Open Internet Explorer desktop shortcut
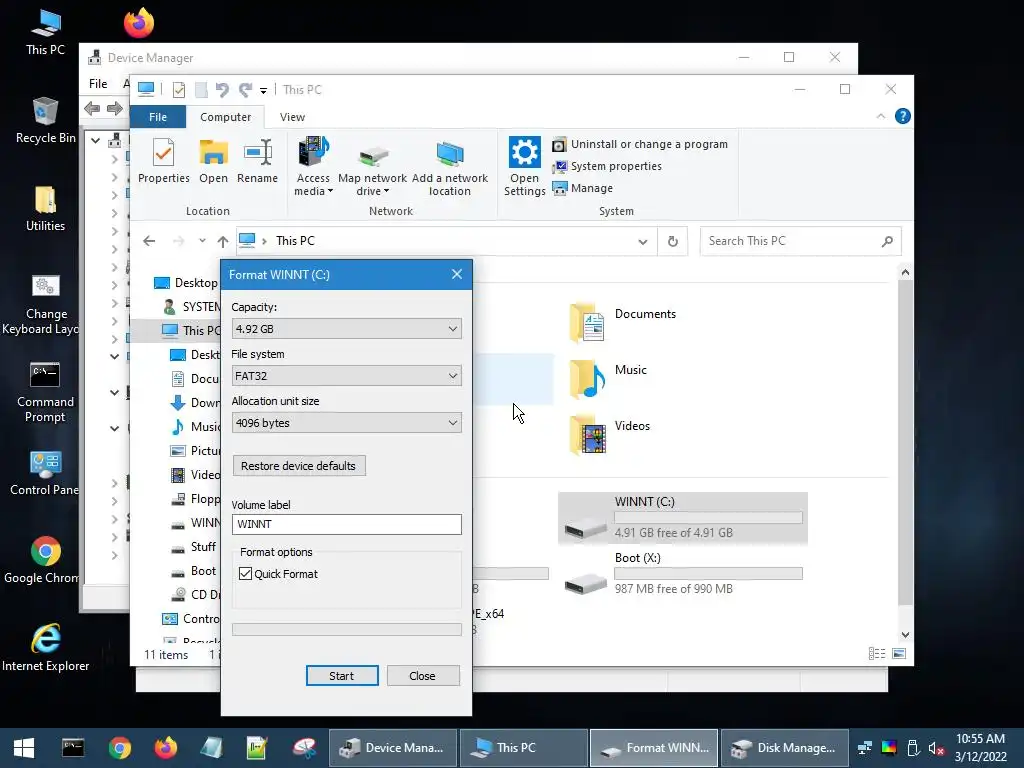The image size is (1024, 768). point(45,648)
